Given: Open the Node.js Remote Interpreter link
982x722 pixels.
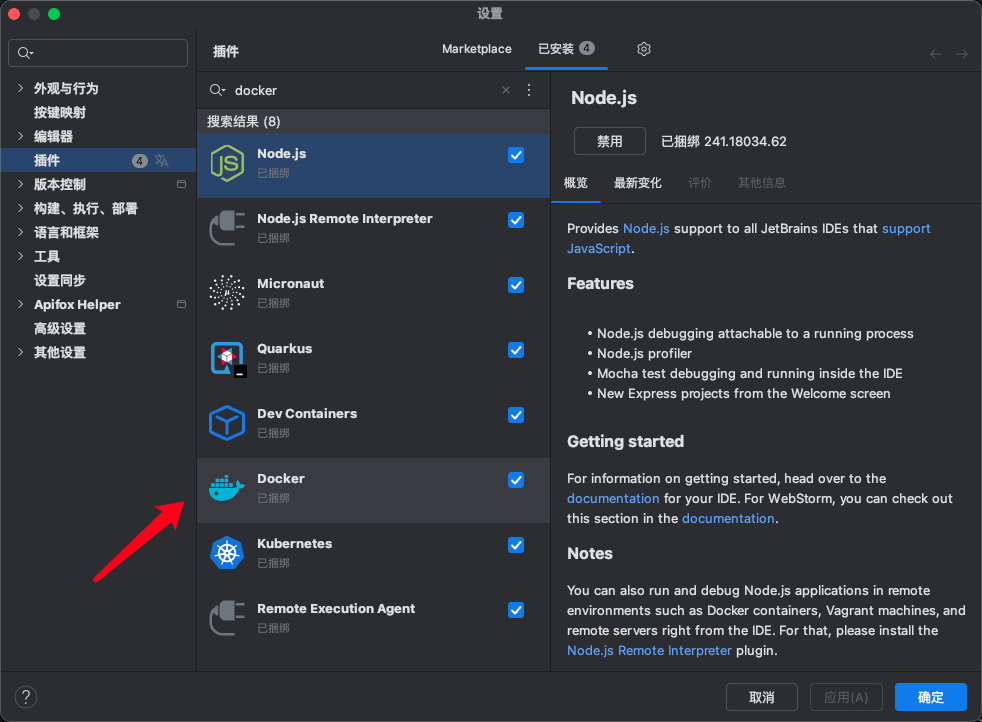Looking at the screenshot, I should click(649, 651).
